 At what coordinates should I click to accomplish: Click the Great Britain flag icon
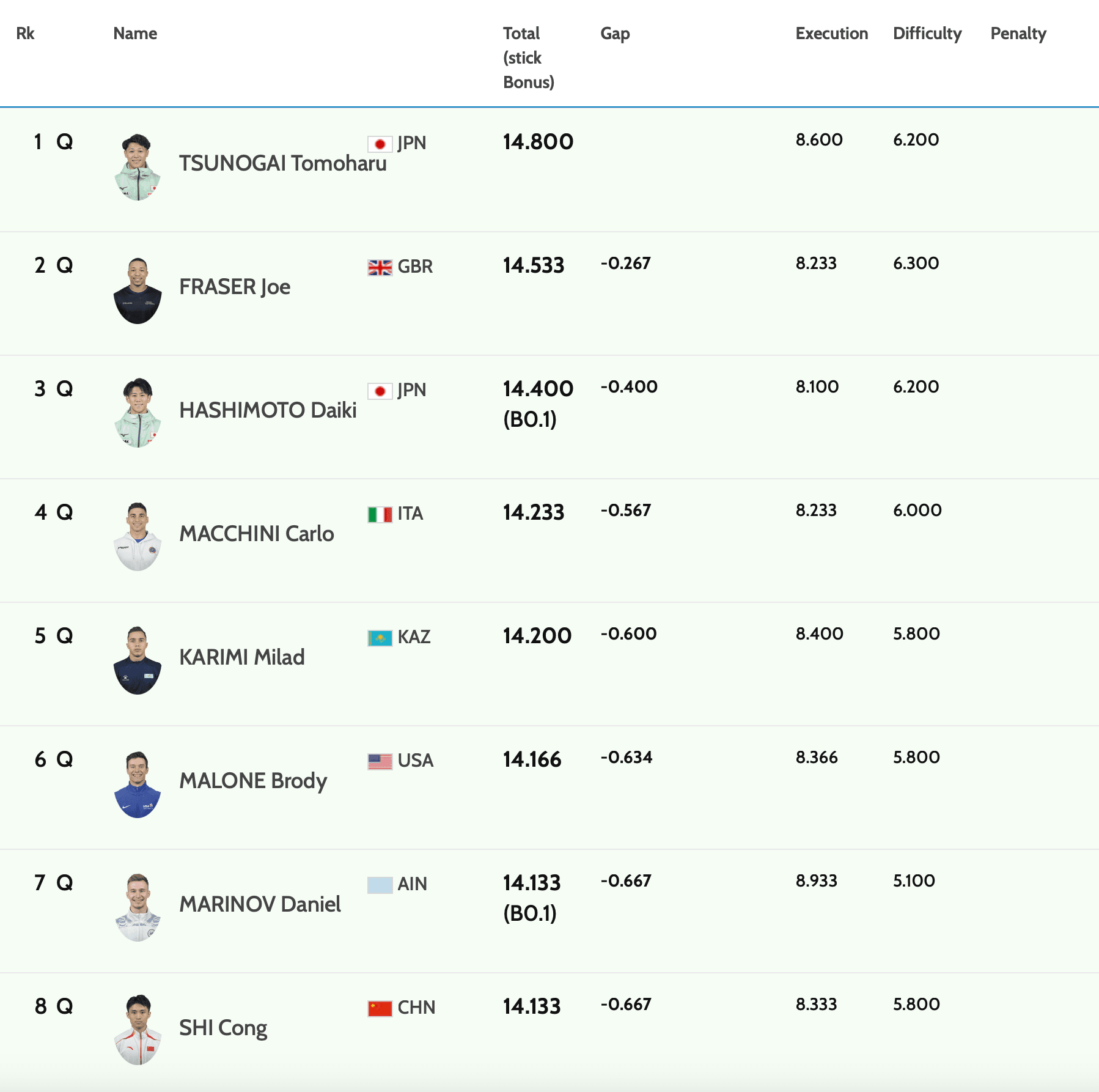pos(380,267)
